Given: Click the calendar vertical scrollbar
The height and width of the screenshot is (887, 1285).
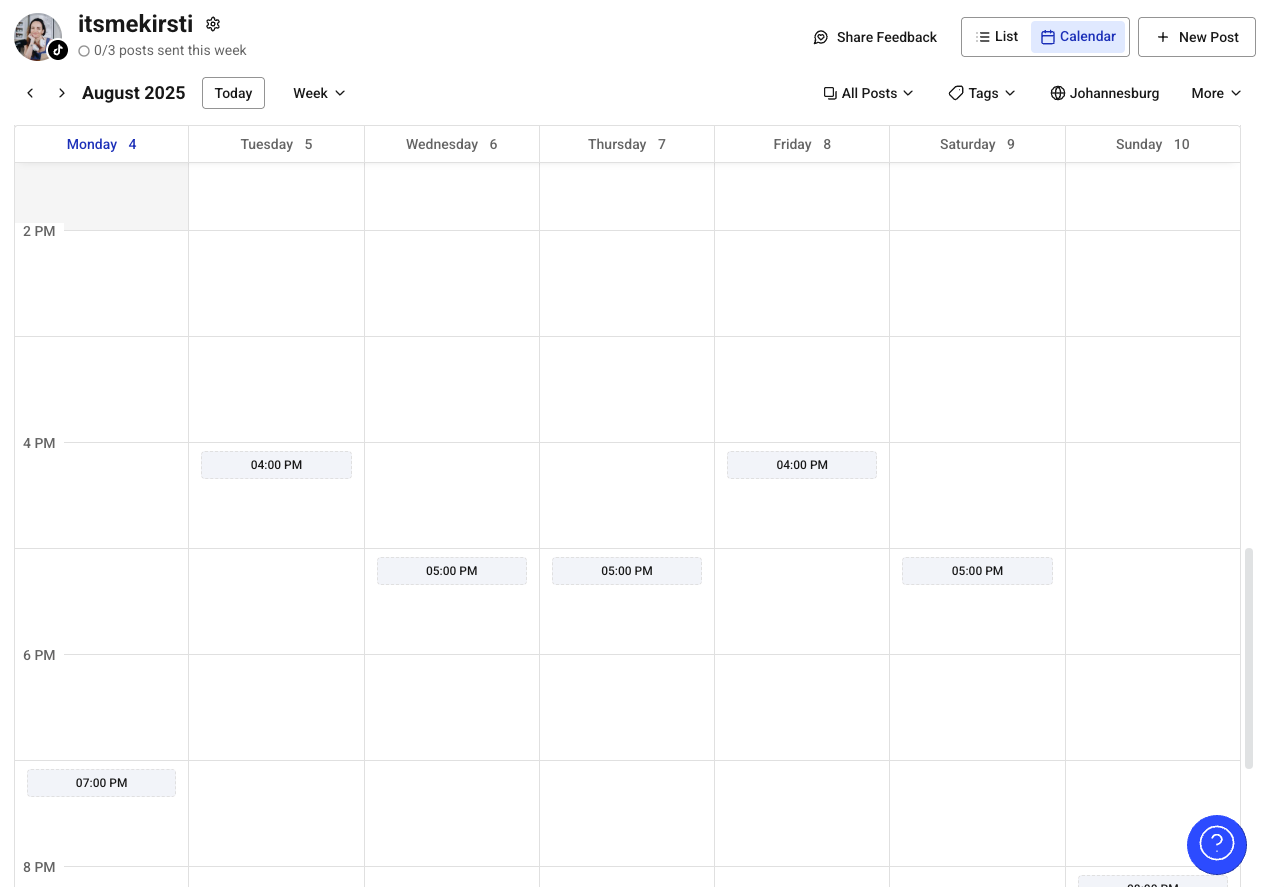Looking at the screenshot, I should point(1248,657).
